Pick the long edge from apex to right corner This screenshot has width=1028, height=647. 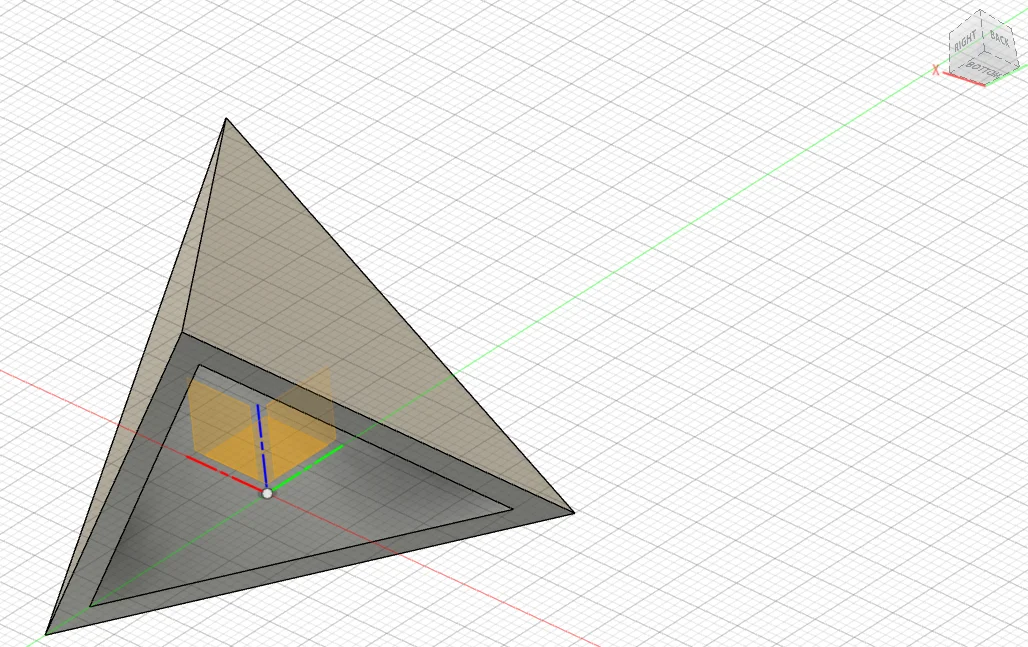click(400, 316)
